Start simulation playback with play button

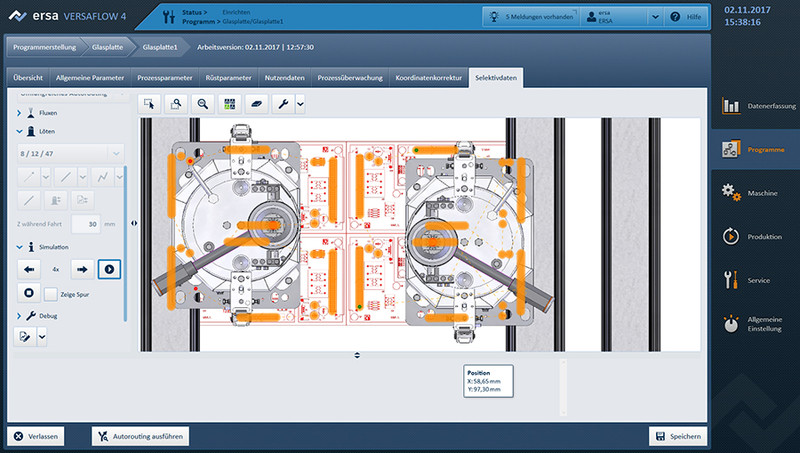tap(110, 268)
